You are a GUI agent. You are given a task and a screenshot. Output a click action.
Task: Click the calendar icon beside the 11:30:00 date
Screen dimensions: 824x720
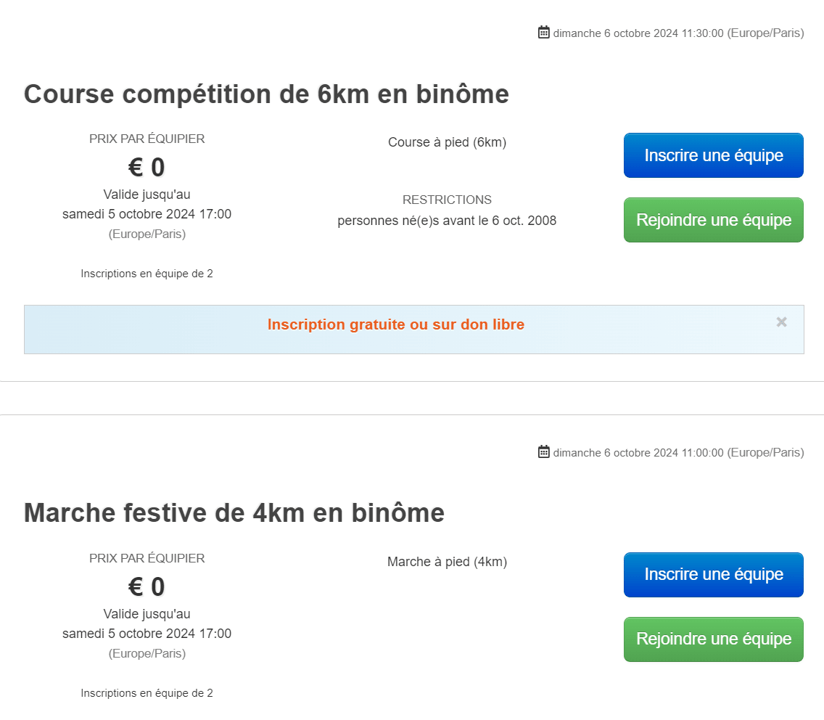click(544, 33)
